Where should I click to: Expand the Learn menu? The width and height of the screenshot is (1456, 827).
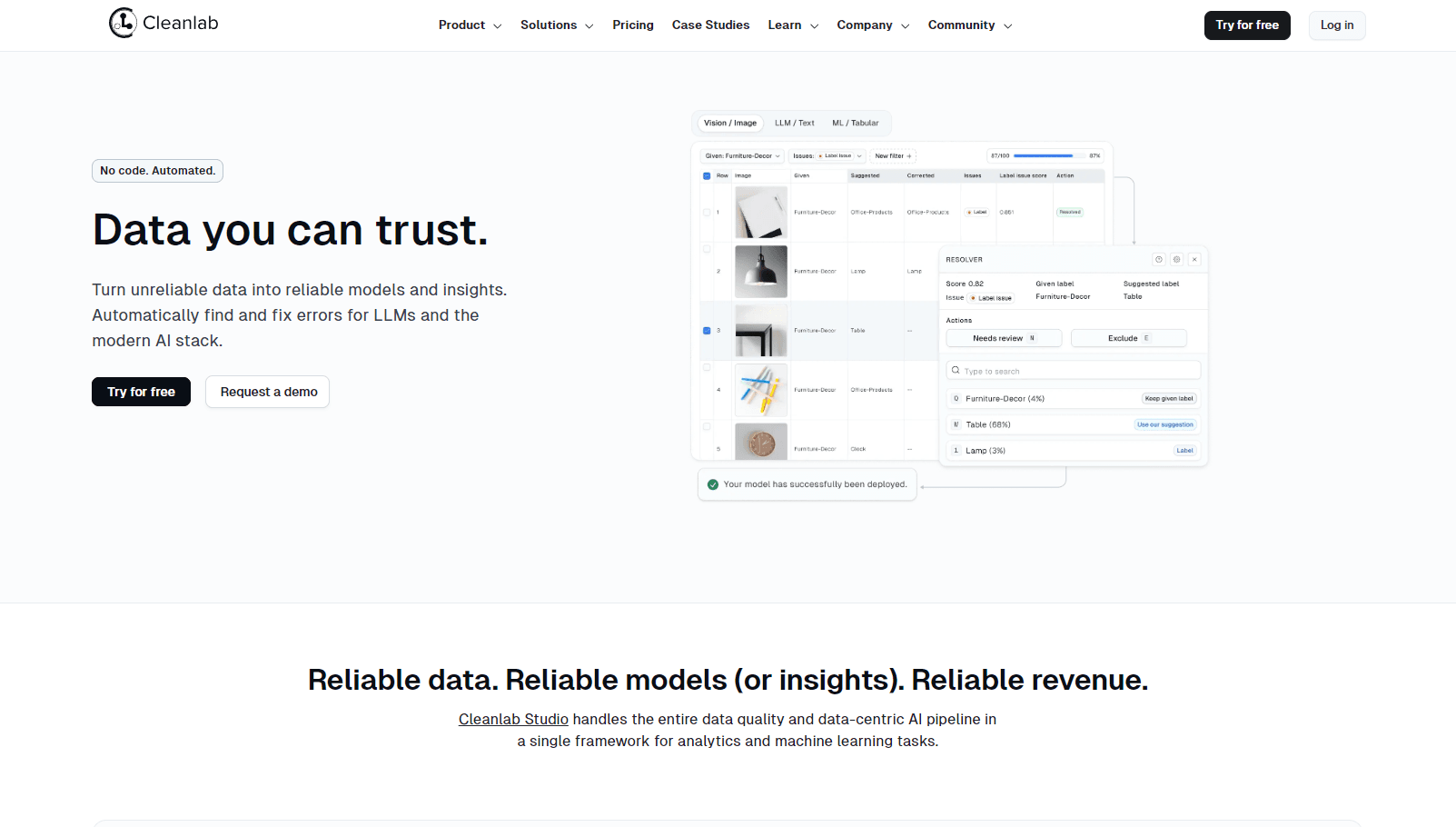pyautogui.click(x=793, y=25)
